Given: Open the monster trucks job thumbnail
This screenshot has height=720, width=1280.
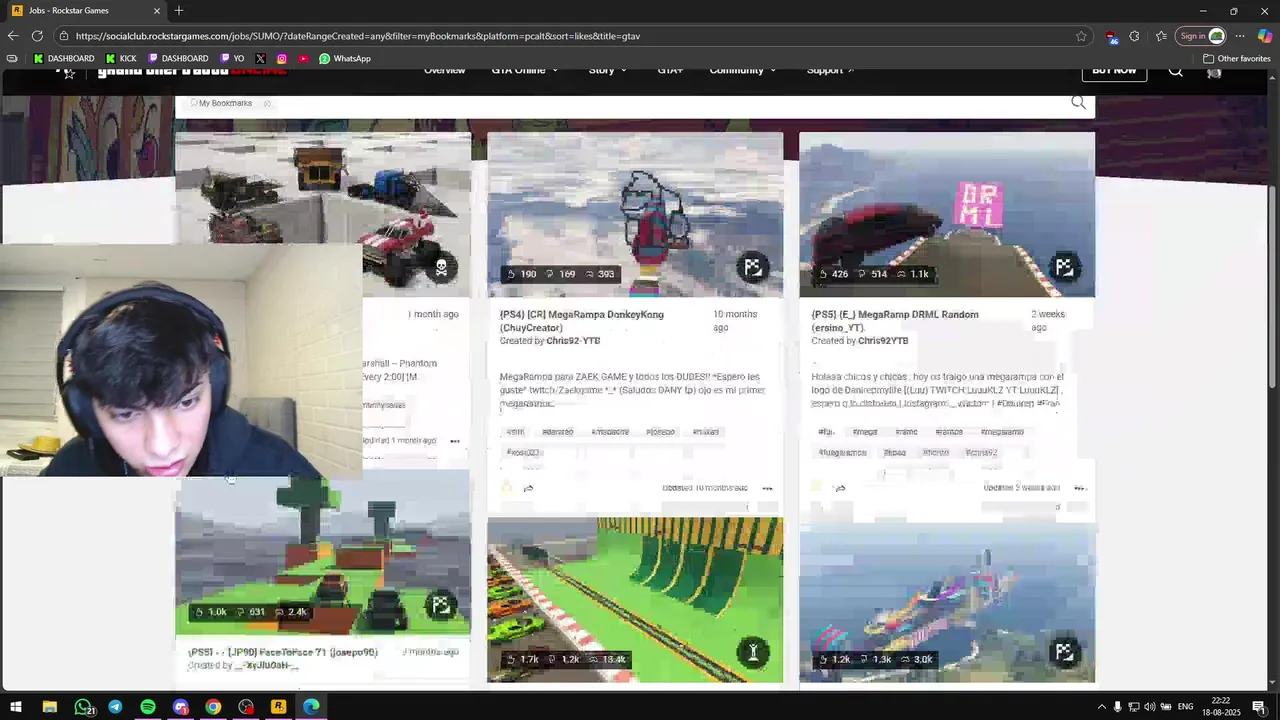Looking at the screenshot, I should click(x=323, y=188).
